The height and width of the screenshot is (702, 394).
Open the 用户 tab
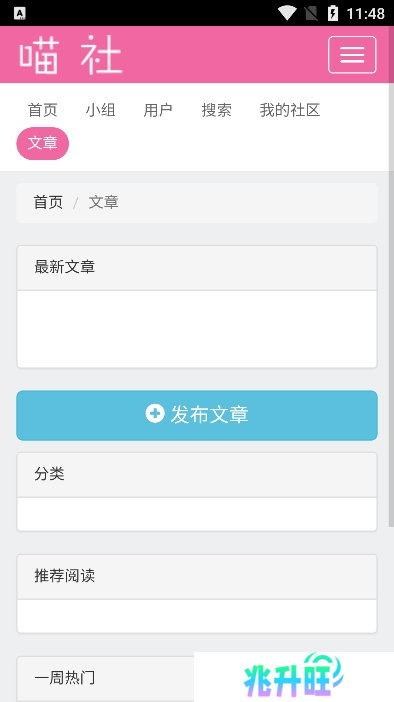pos(158,110)
